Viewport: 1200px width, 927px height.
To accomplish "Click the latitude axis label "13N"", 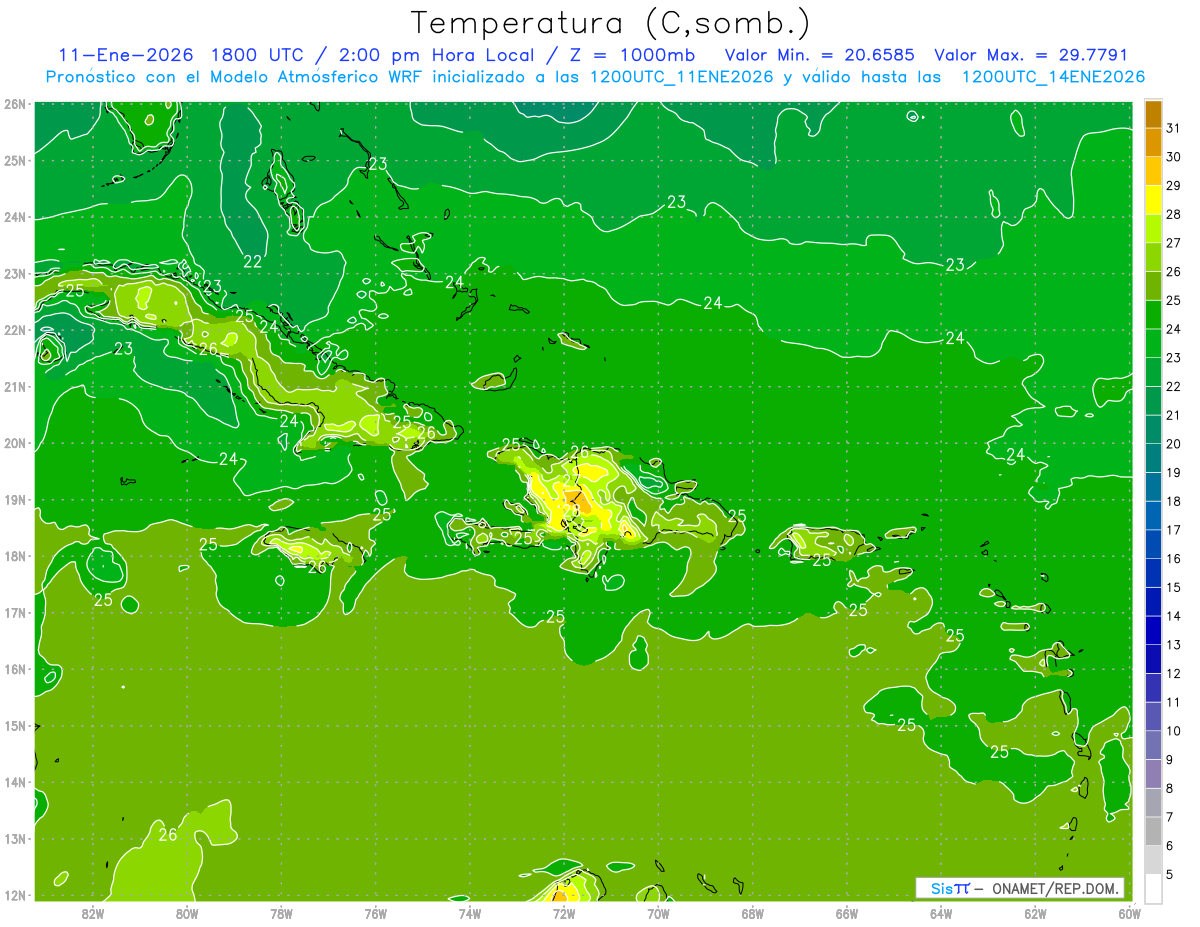I will click(x=15, y=839).
